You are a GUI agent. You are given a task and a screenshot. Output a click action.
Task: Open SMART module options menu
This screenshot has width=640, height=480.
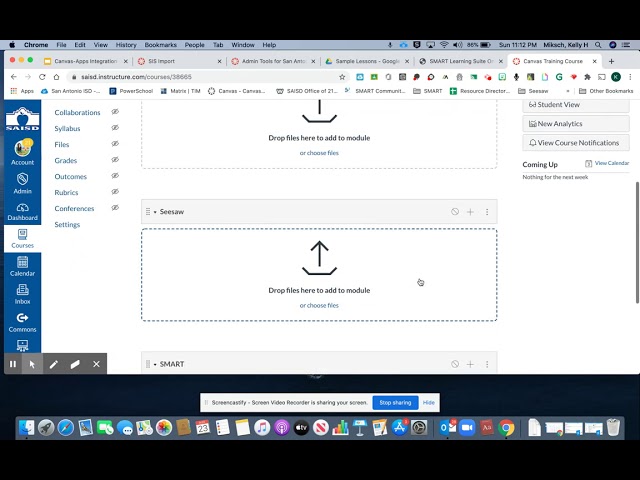tap(487, 364)
